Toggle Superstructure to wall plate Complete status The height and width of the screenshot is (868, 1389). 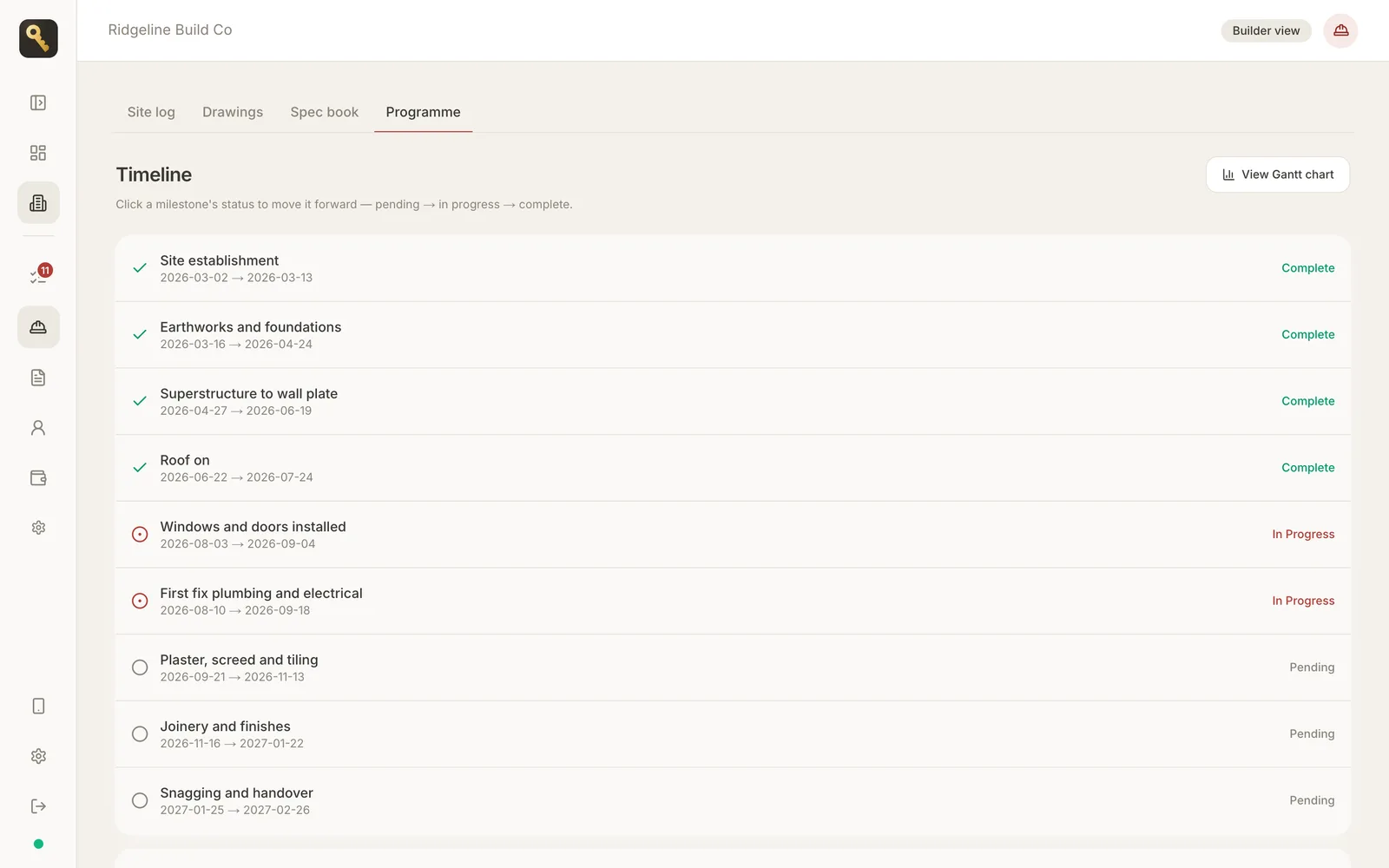click(x=1308, y=401)
